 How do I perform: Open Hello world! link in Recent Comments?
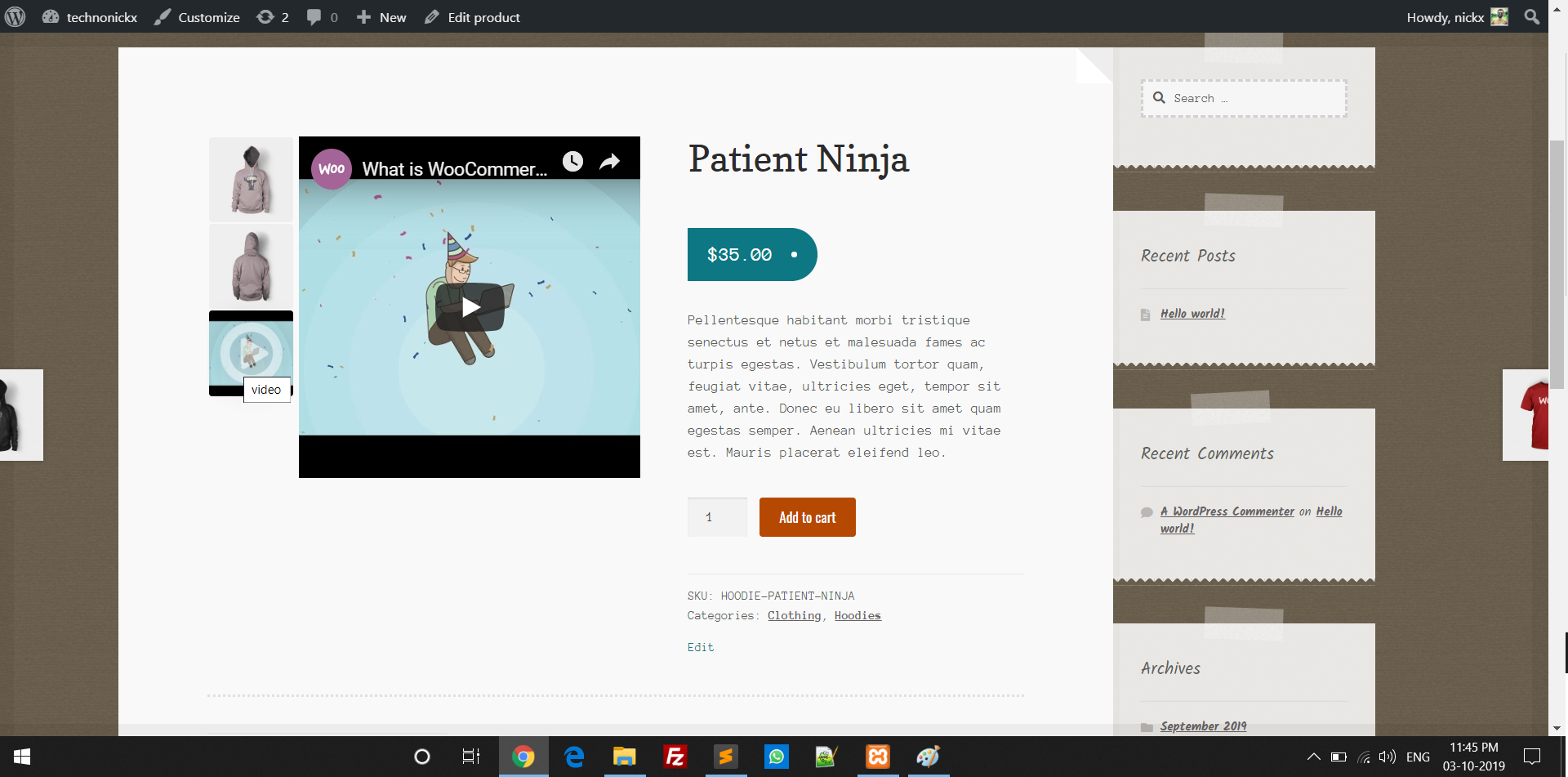tap(1329, 511)
